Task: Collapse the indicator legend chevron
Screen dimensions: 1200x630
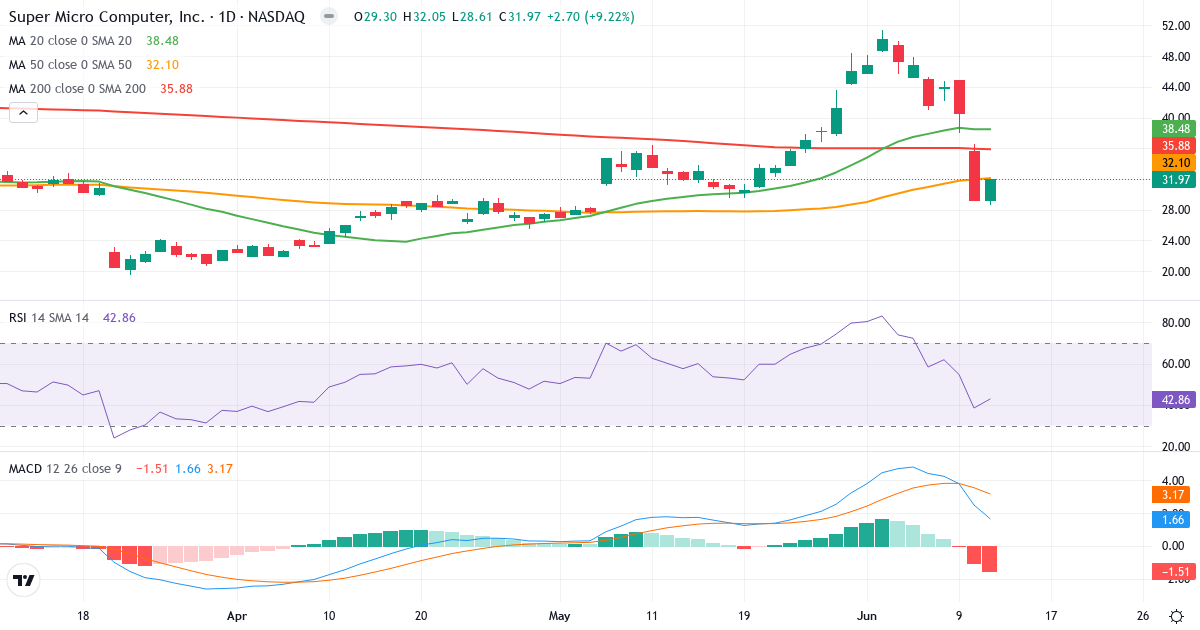Action: pyautogui.click(x=23, y=114)
